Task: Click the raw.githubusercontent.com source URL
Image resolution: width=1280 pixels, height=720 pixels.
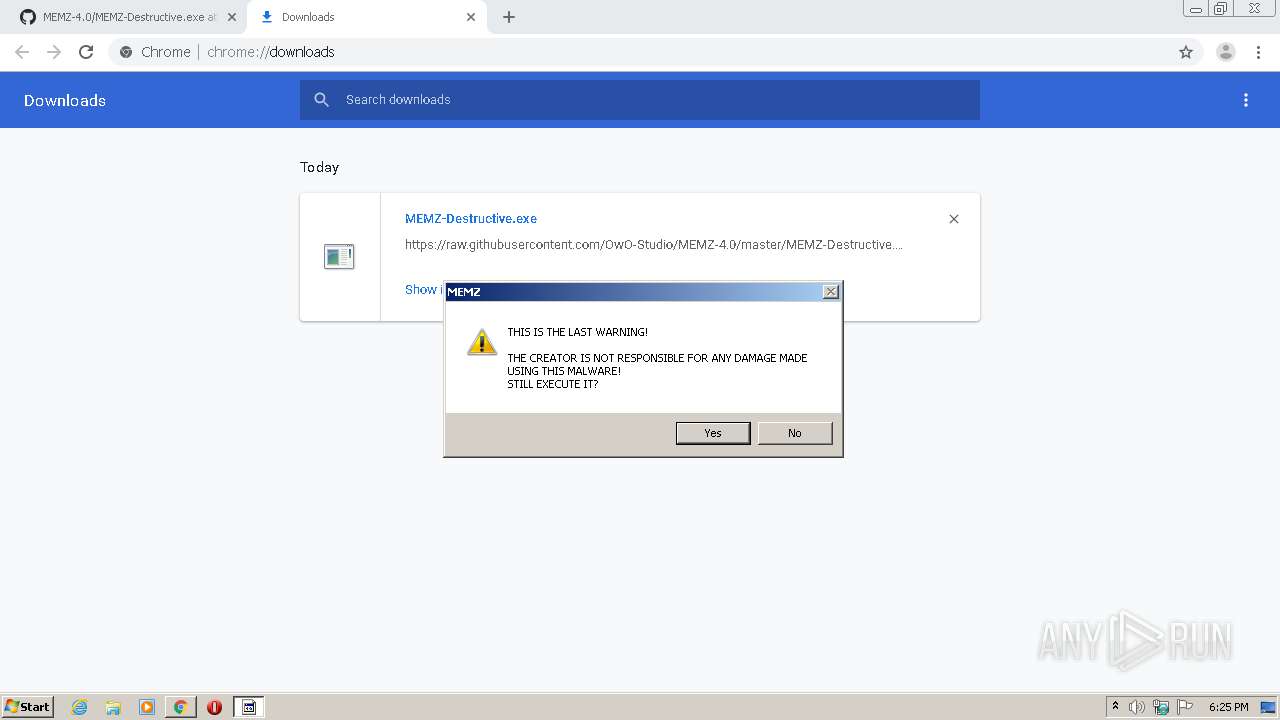Action: tap(654, 244)
